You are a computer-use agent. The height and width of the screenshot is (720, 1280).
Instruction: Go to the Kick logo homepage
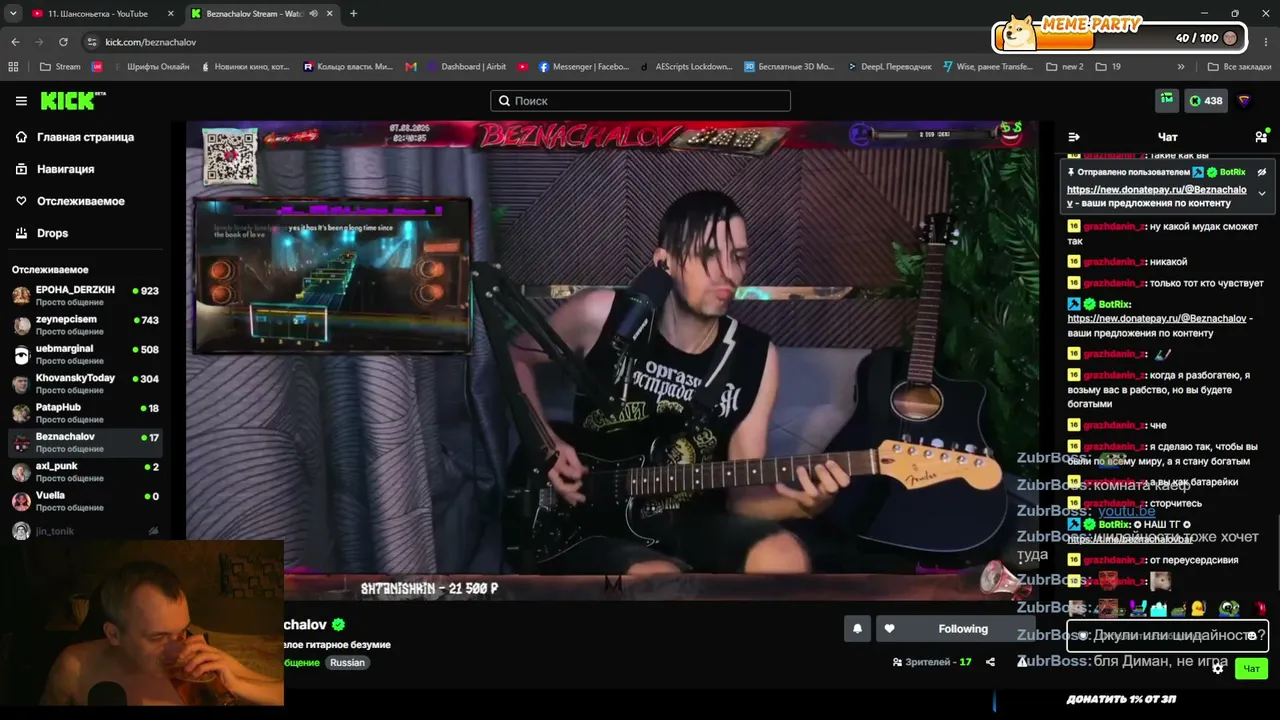click(x=73, y=100)
